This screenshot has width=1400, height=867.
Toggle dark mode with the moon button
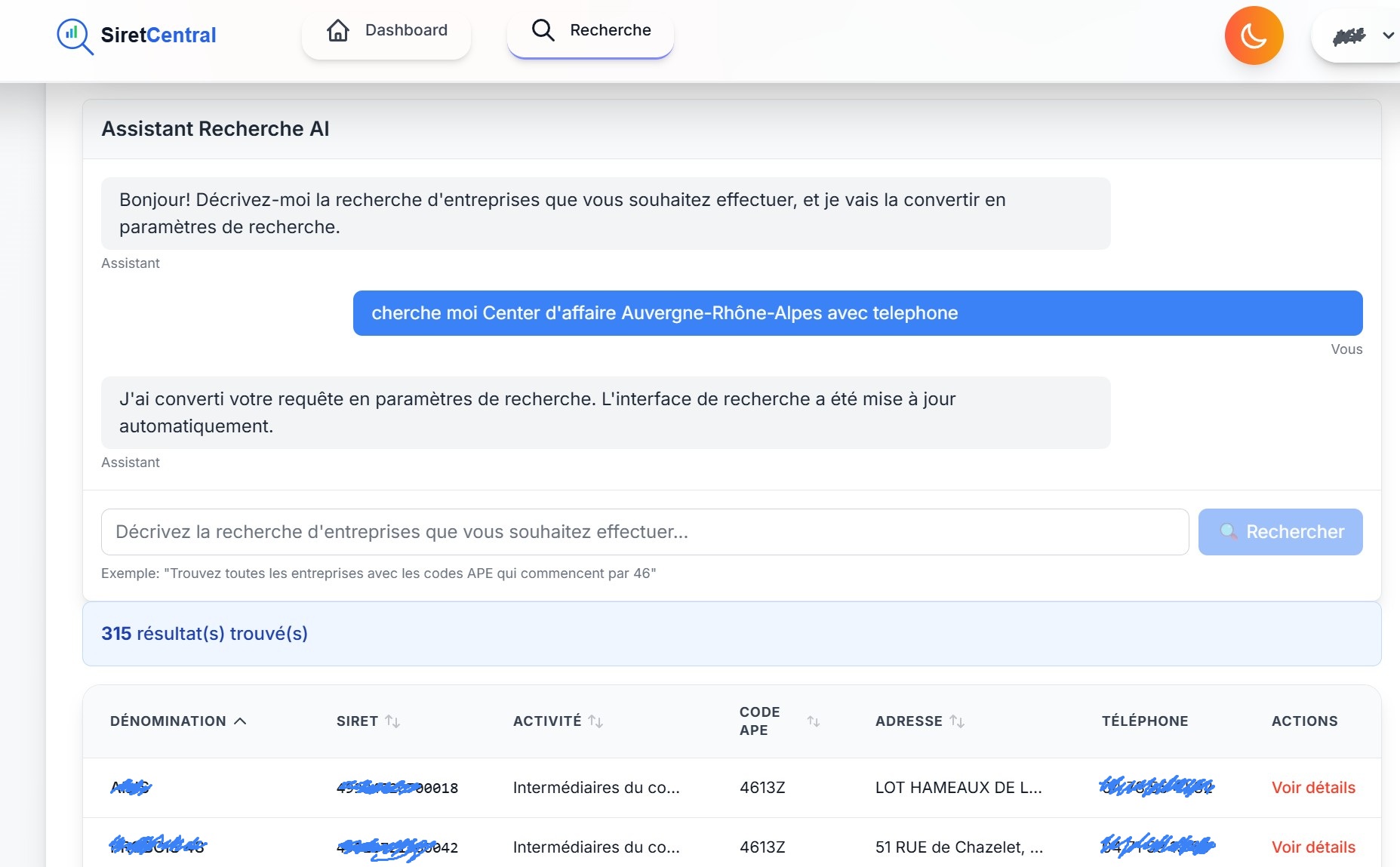pyautogui.click(x=1254, y=35)
